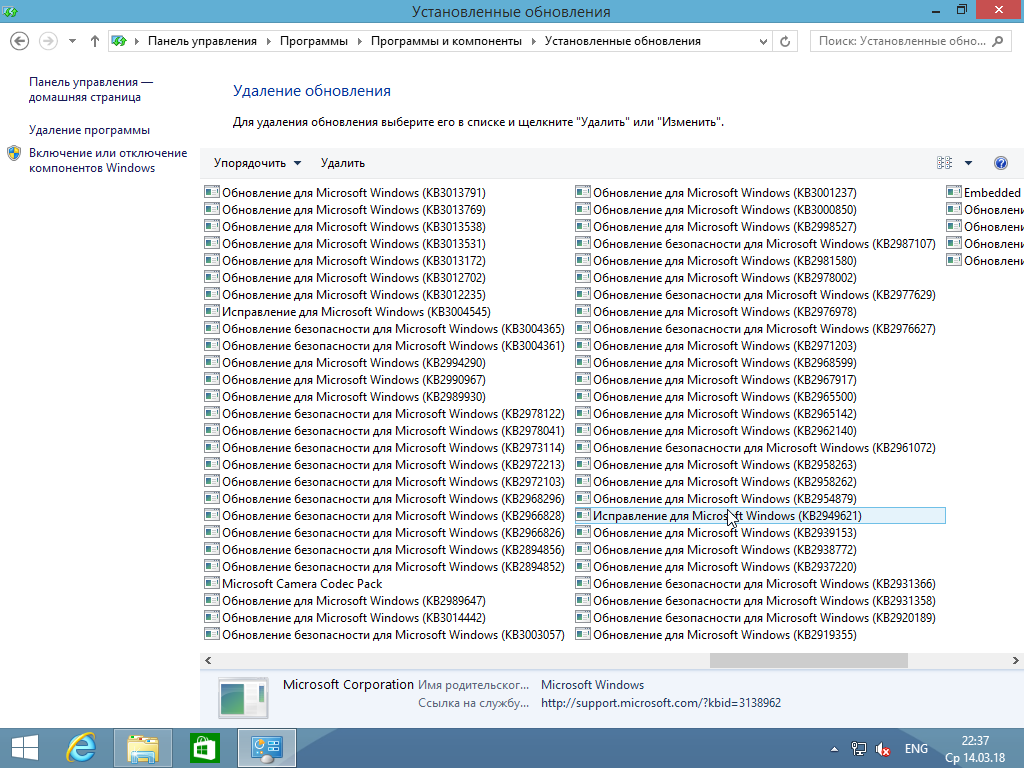Screen dimensions: 1024x768
Task: Go up one level with up arrow
Action: pyautogui.click(x=95, y=41)
